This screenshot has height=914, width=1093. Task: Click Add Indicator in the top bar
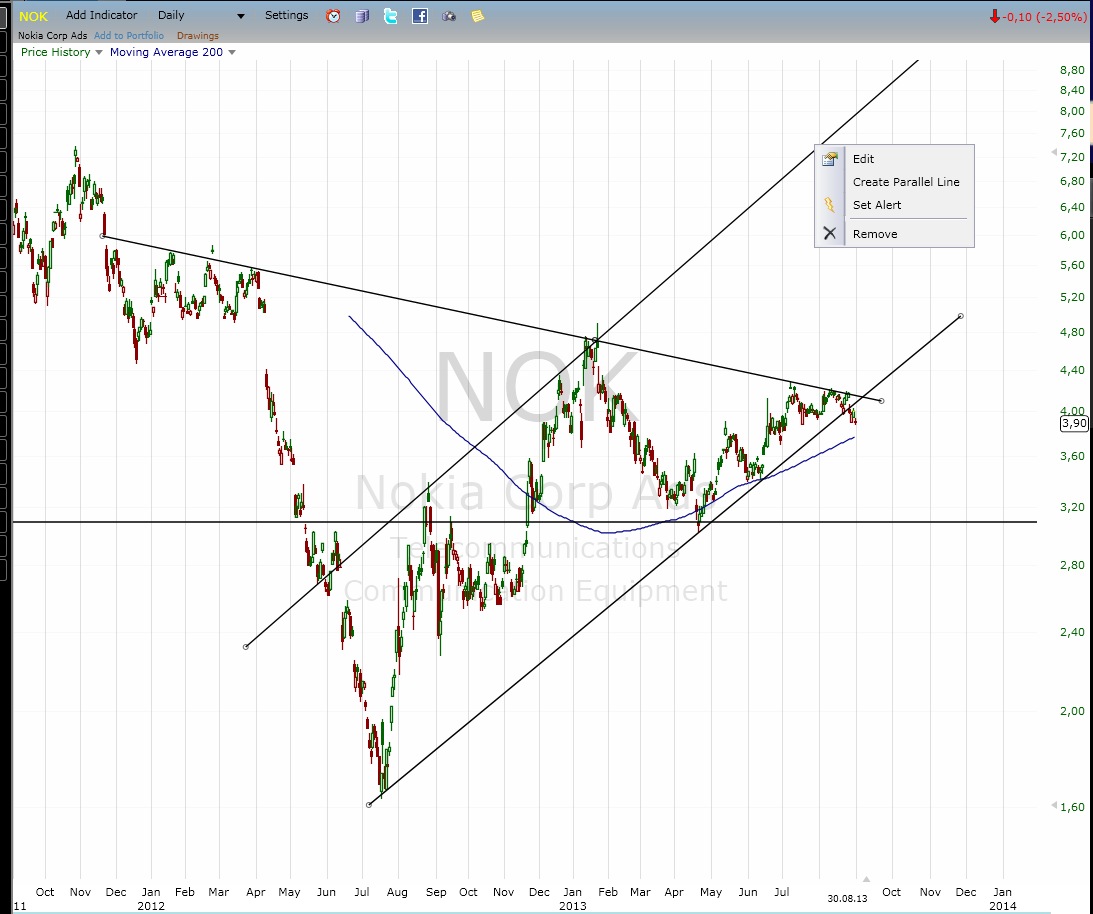101,15
